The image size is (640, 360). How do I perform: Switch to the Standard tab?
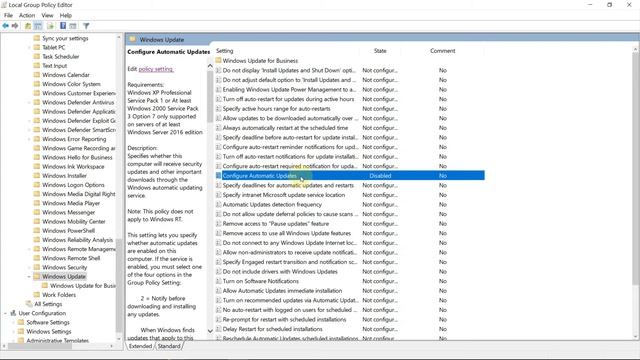[169, 346]
